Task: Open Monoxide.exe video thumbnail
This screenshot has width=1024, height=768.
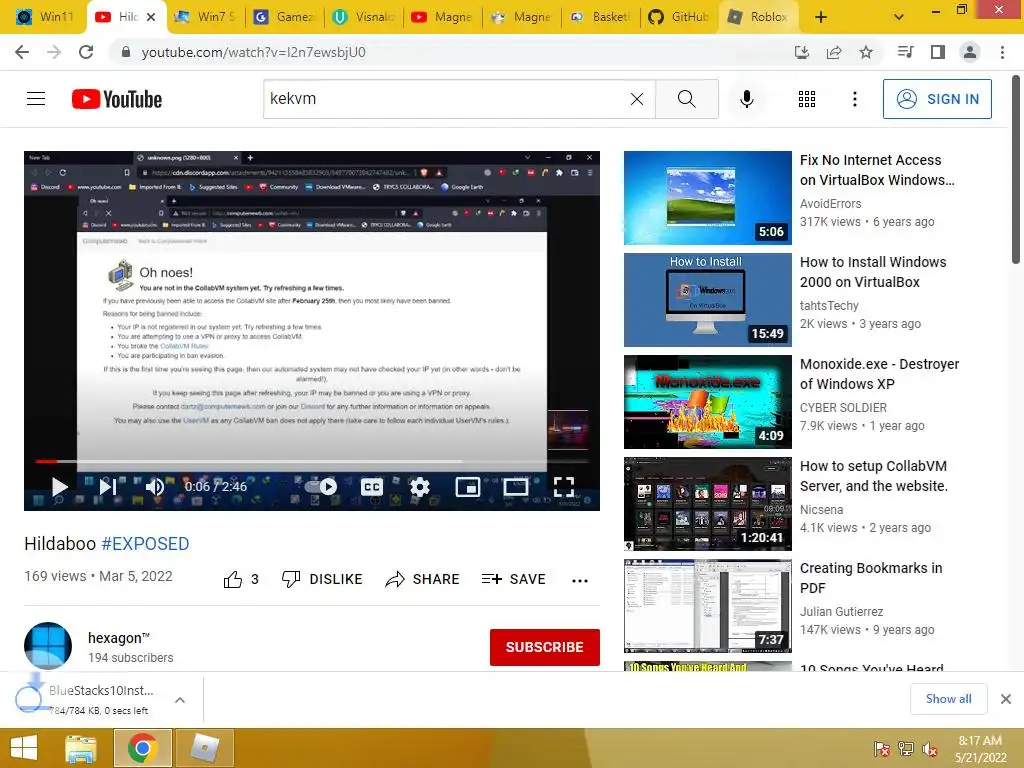Action: (707, 402)
